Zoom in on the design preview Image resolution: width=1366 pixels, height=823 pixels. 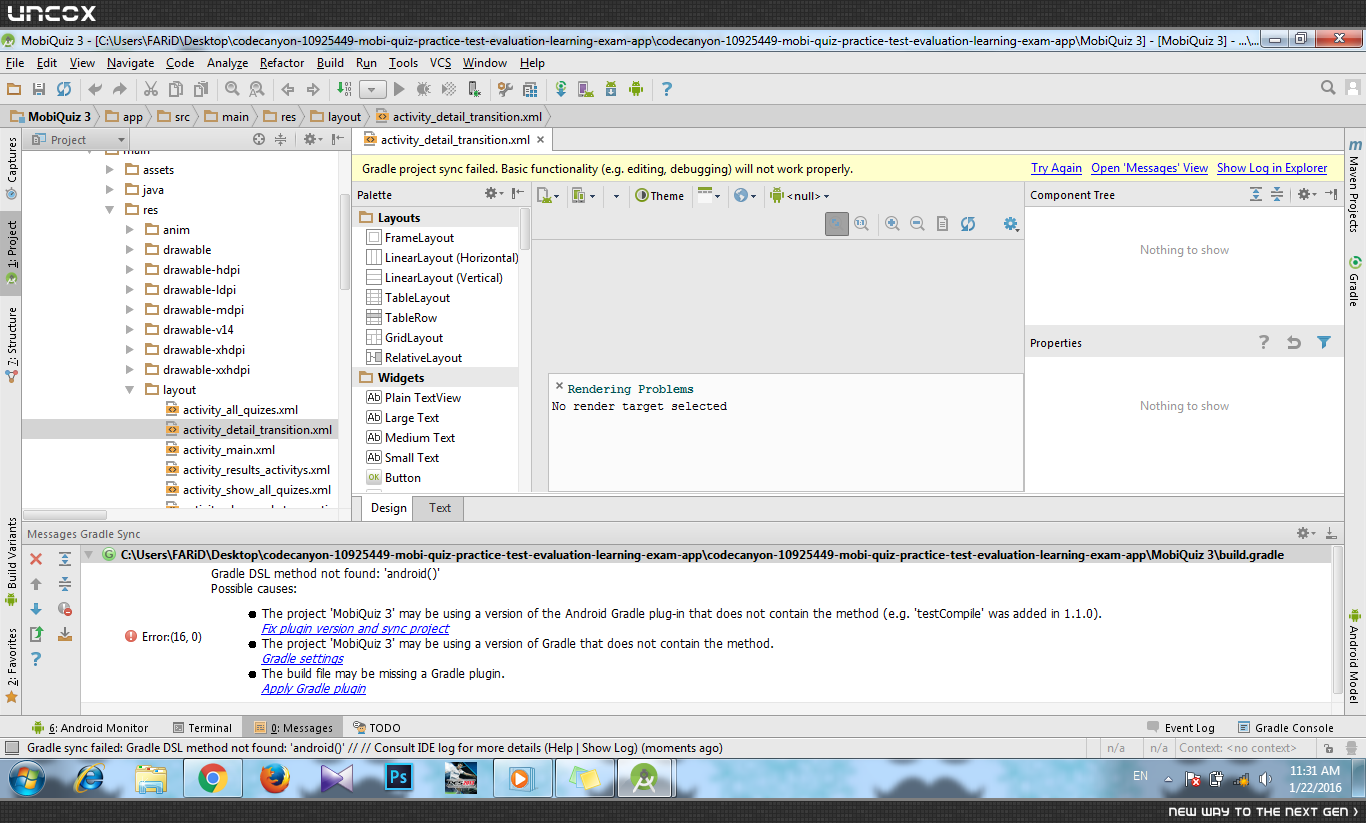tap(892, 224)
